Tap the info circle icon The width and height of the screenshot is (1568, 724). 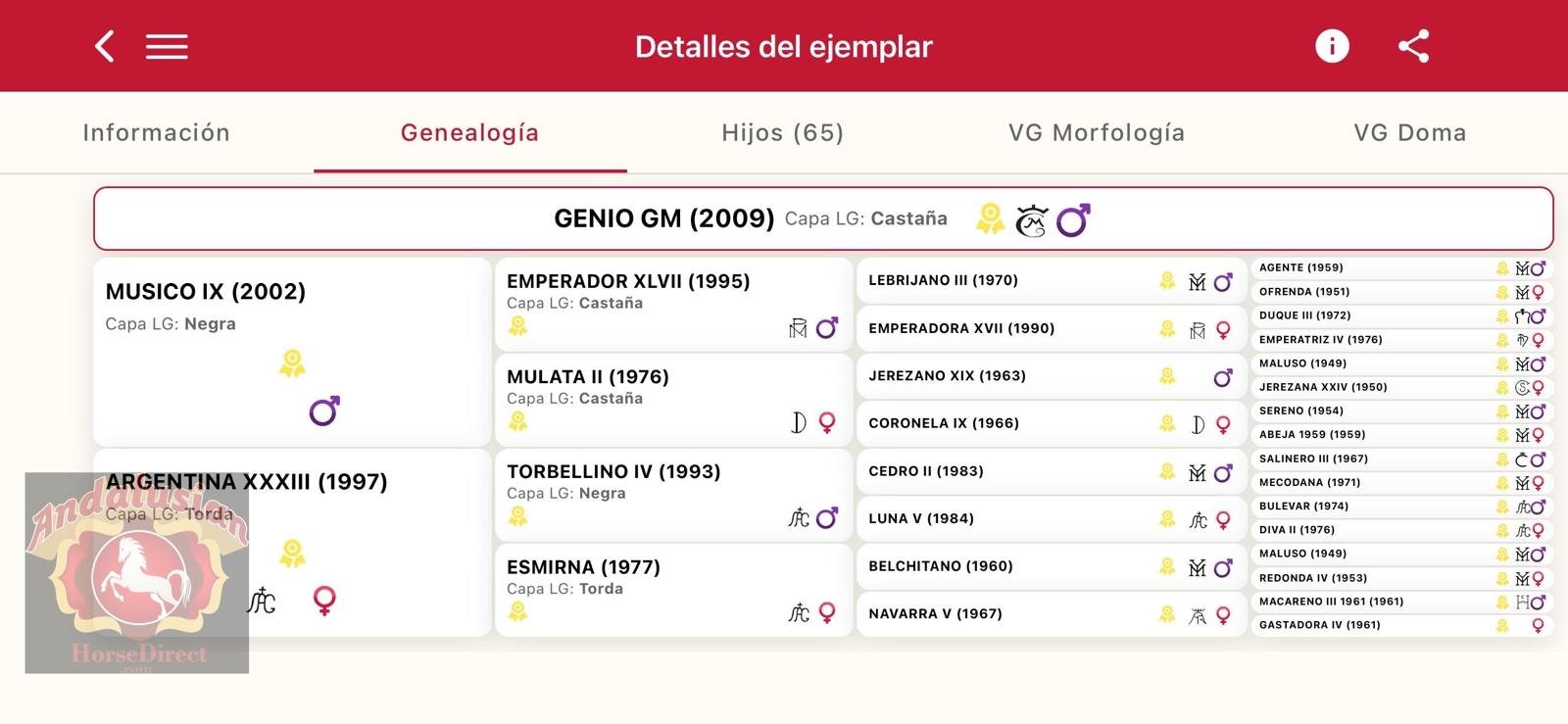1332,46
